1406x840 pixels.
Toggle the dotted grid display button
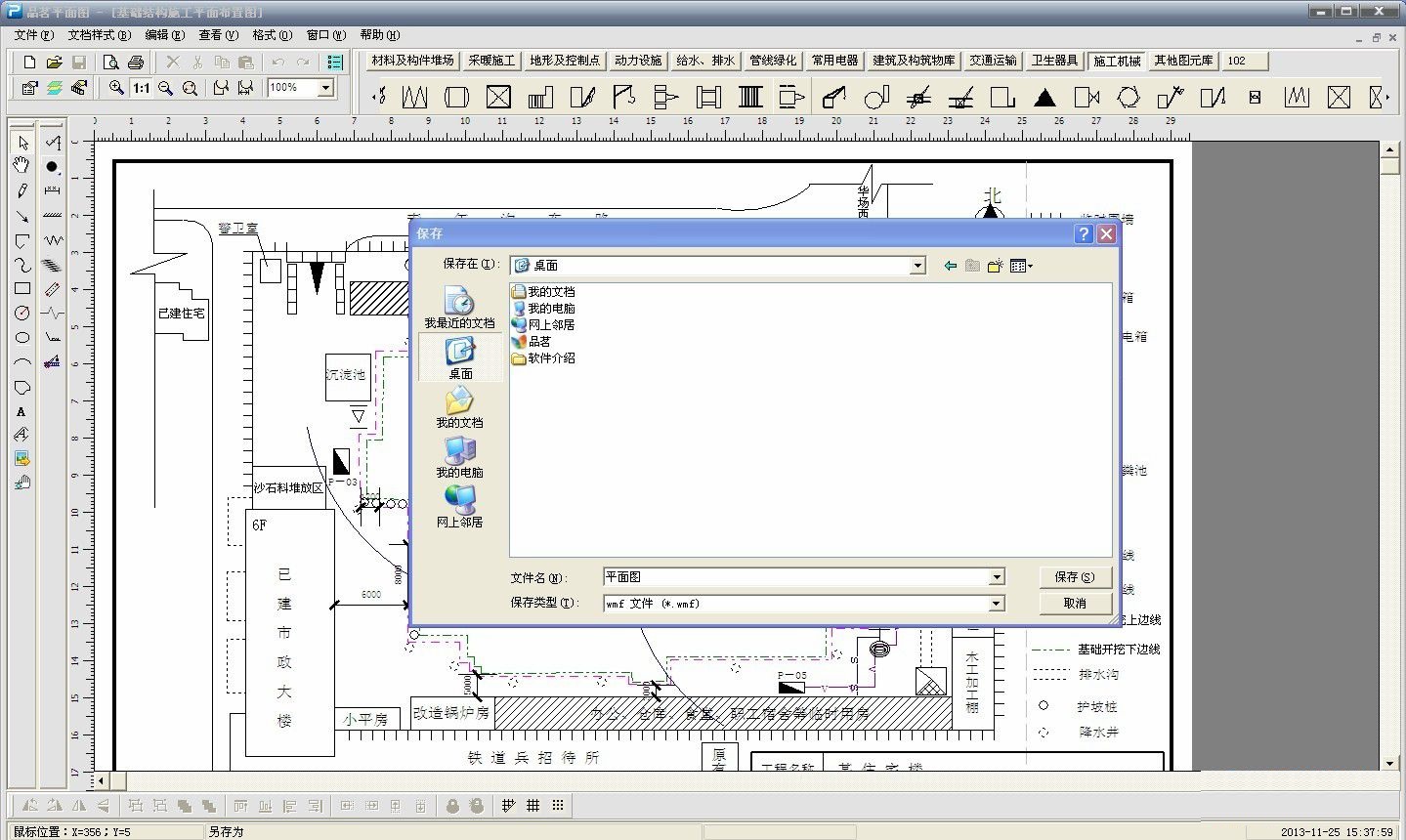click(x=558, y=806)
